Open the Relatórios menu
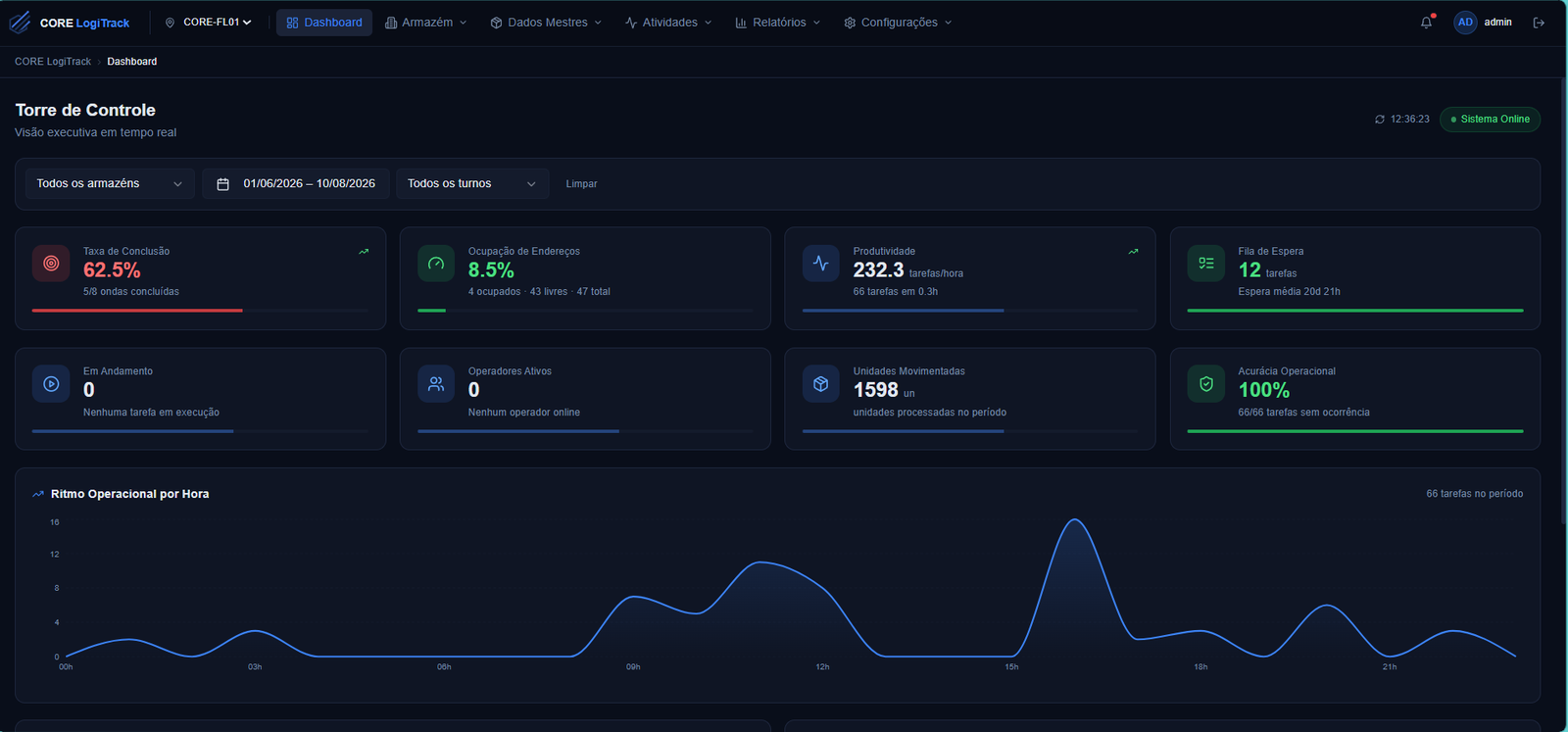1568x732 pixels. [778, 23]
